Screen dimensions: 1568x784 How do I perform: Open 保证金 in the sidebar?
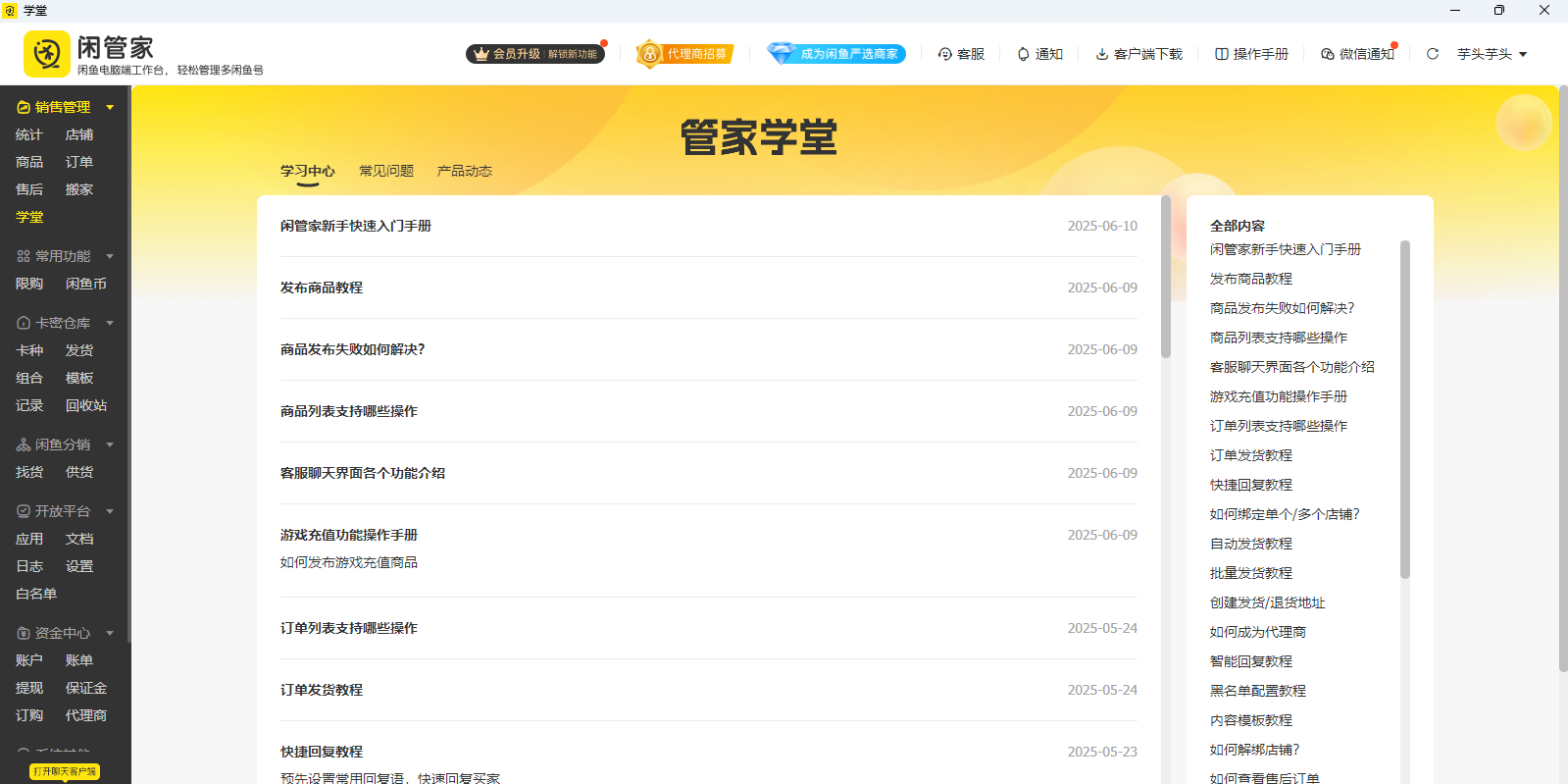pyautogui.click(x=86, y=688)
